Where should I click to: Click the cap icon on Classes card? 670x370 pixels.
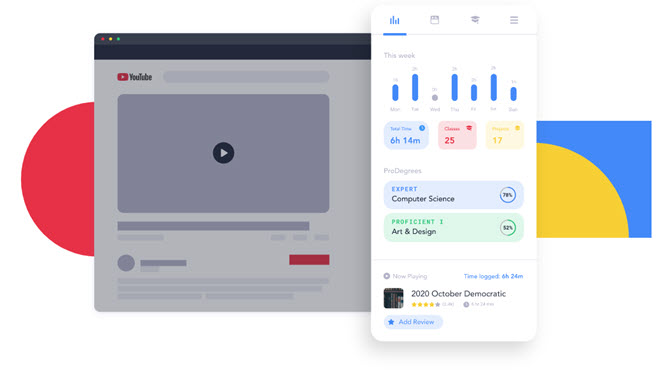(x=469, y=128)
